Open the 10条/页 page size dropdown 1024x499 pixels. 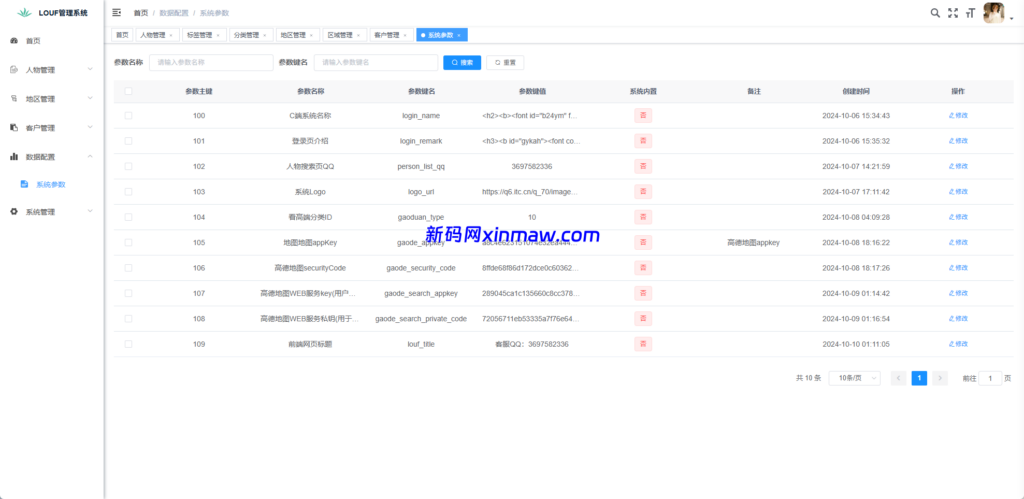[854, 378]
